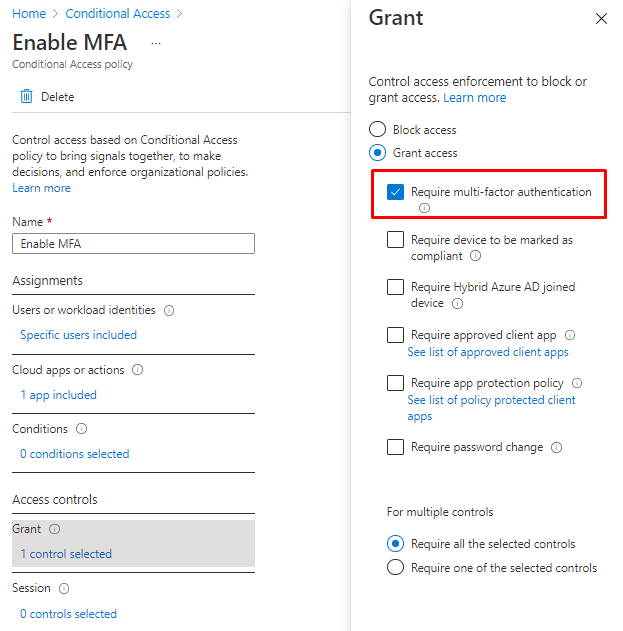Image resolution: width=623 pixels, height=631 pixels.
Task: Open the Specific users included link
Action: (x=78, y=335)
